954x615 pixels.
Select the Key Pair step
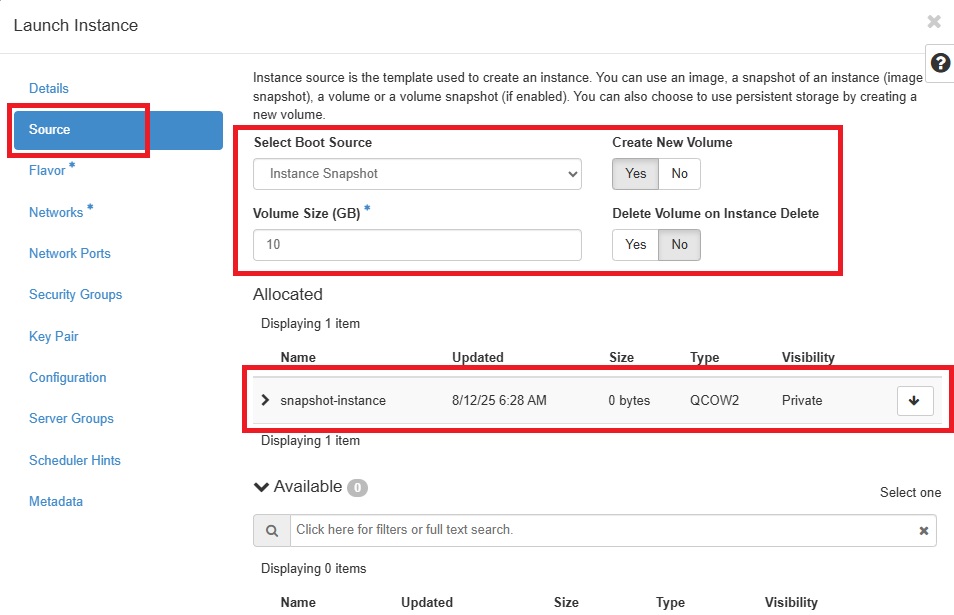[54, 336]
